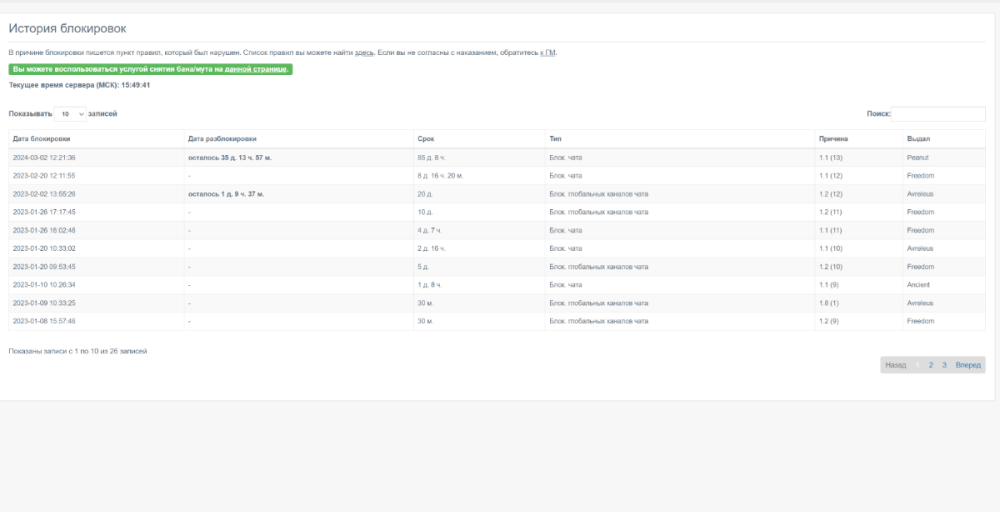Select the row issued by Ancient
The image size is (1000, 521).
click(x=918, y=285)
